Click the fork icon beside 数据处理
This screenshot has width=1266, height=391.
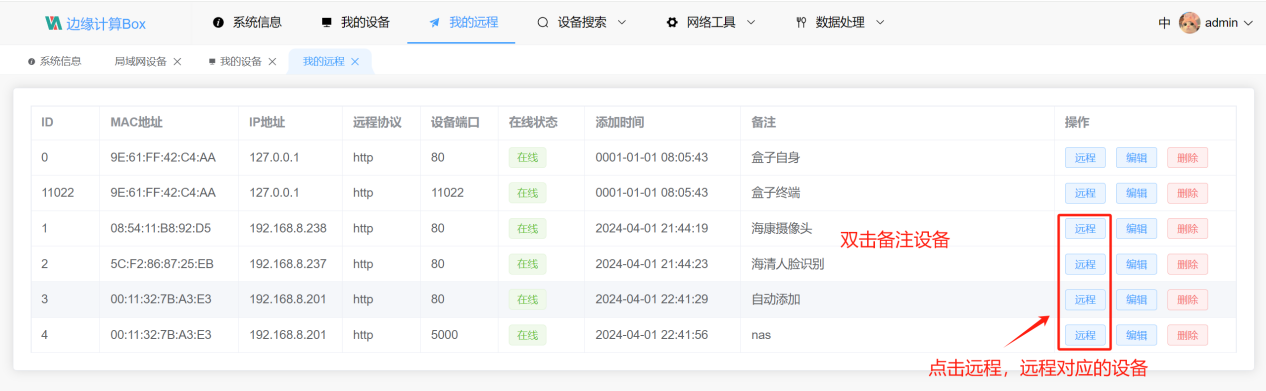point(801,22)
